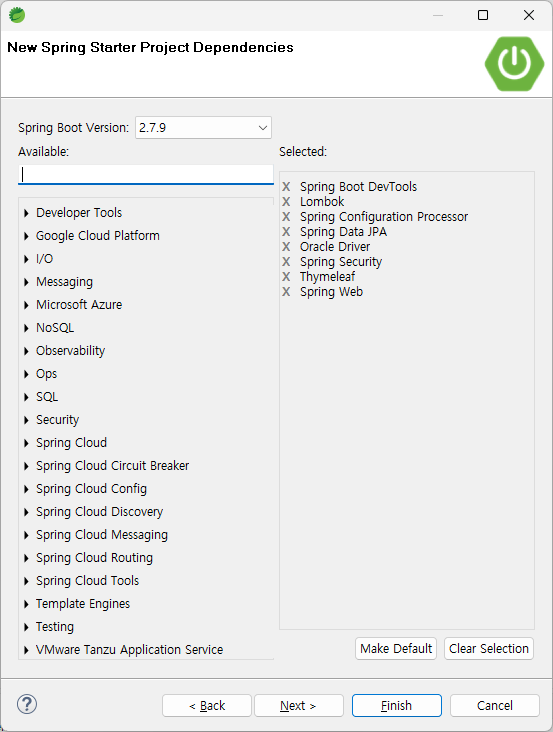This screenshot has height=732, width=553.
Task: Select Lombok label in Selected list
Action: 322,202
